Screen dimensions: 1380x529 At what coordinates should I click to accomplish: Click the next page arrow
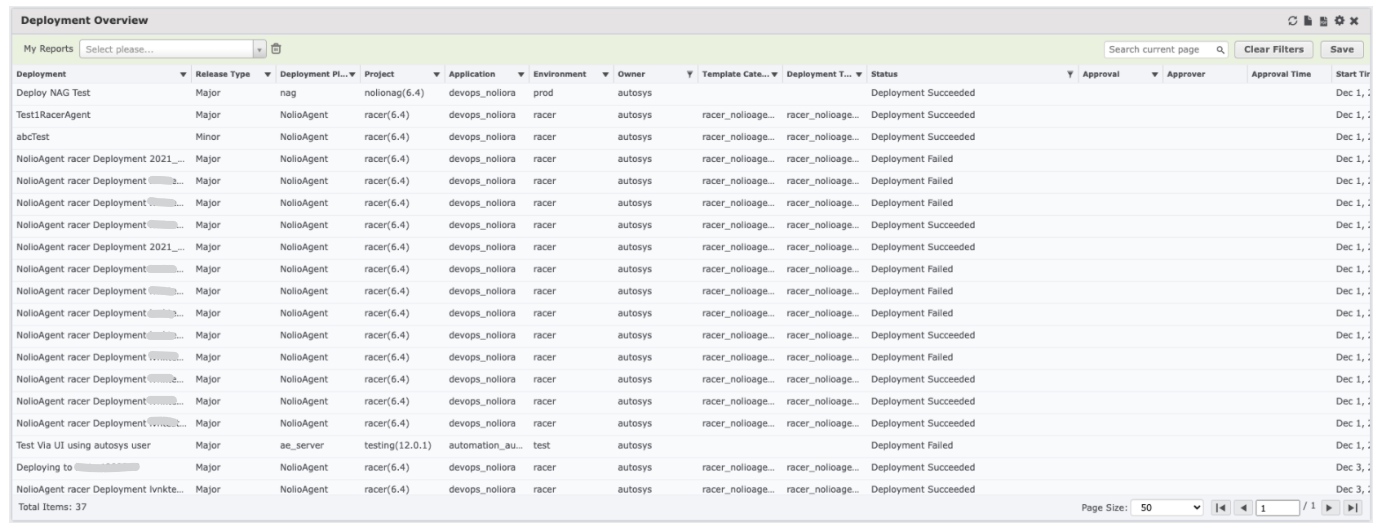pyautogui.click(x=1332, y=508)
